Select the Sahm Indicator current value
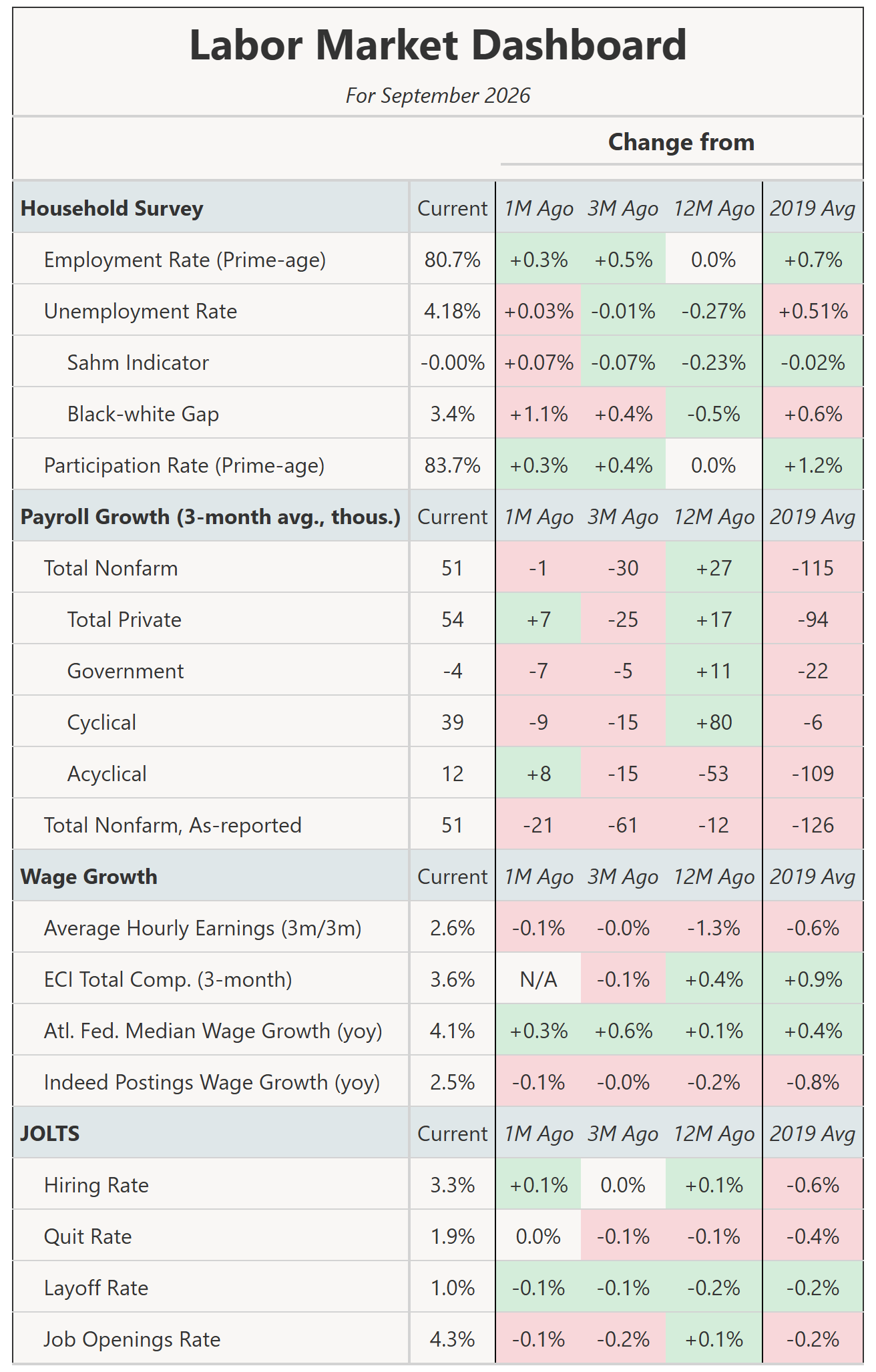This screenshot has width=876, height=1372. pos(452,363)
